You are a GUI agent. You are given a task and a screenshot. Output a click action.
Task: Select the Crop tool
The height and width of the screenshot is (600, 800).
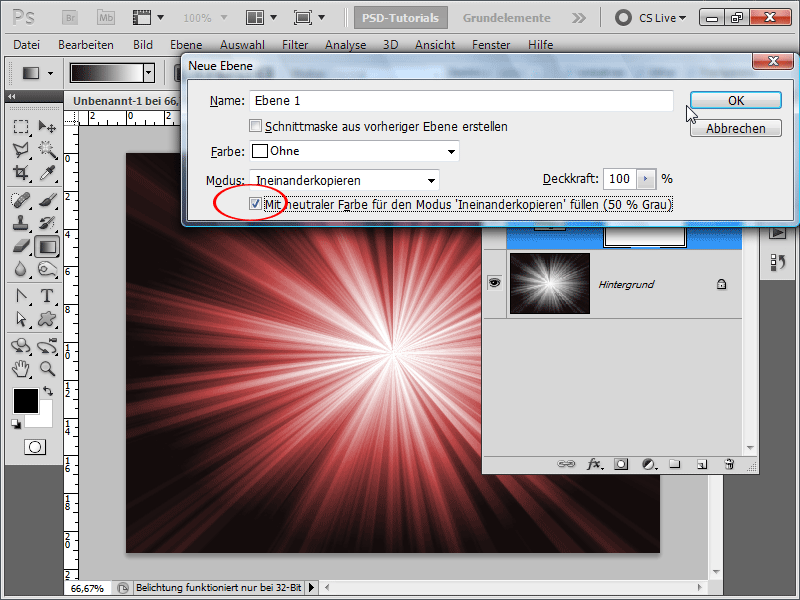click(21, 172)
